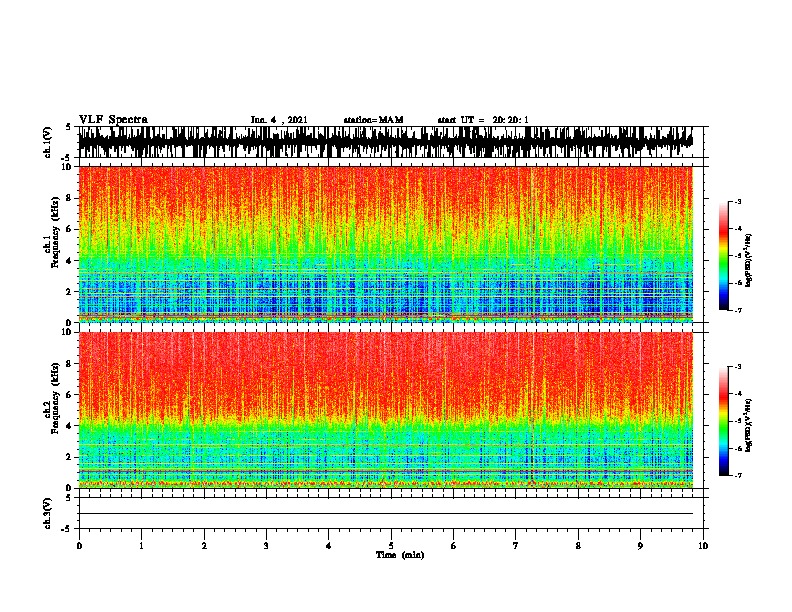Click the "start UT = 20:20: 1" label
This screenshot has width=792, height=612.
point(483,120)
